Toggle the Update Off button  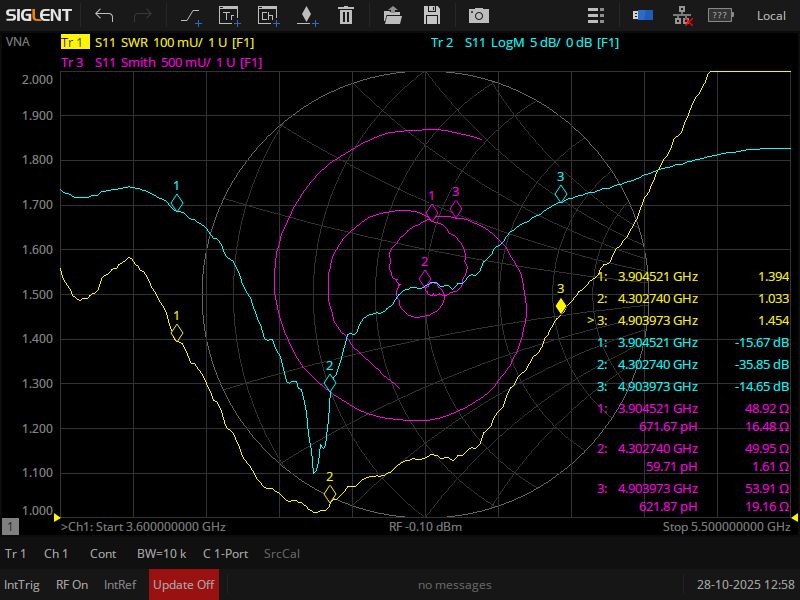click(x=183, y=585)
